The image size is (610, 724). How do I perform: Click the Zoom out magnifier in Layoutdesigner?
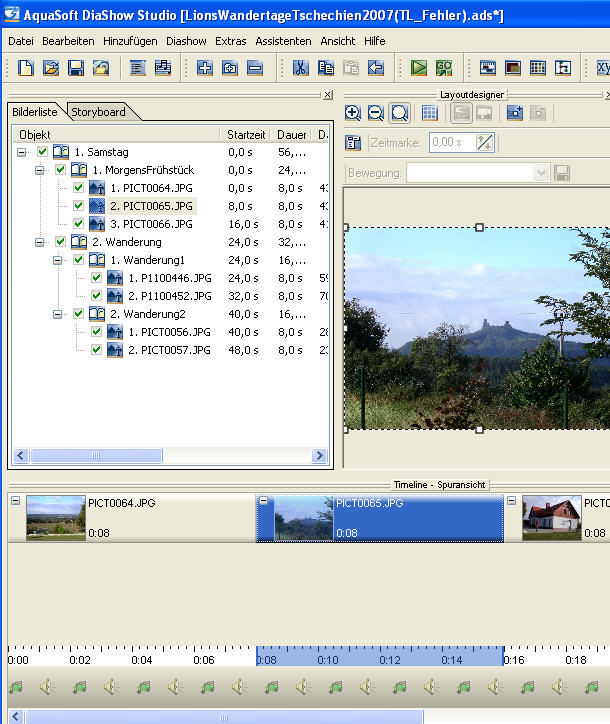[376, 113]
